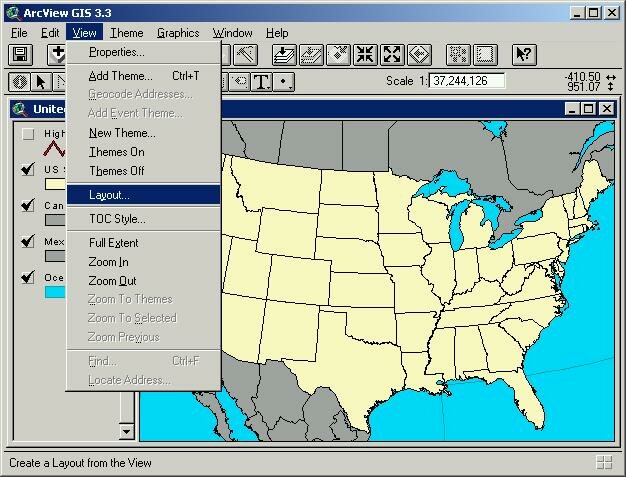
Task: Click Zoom to Selected features icon
Action: [x=338, y=55]
